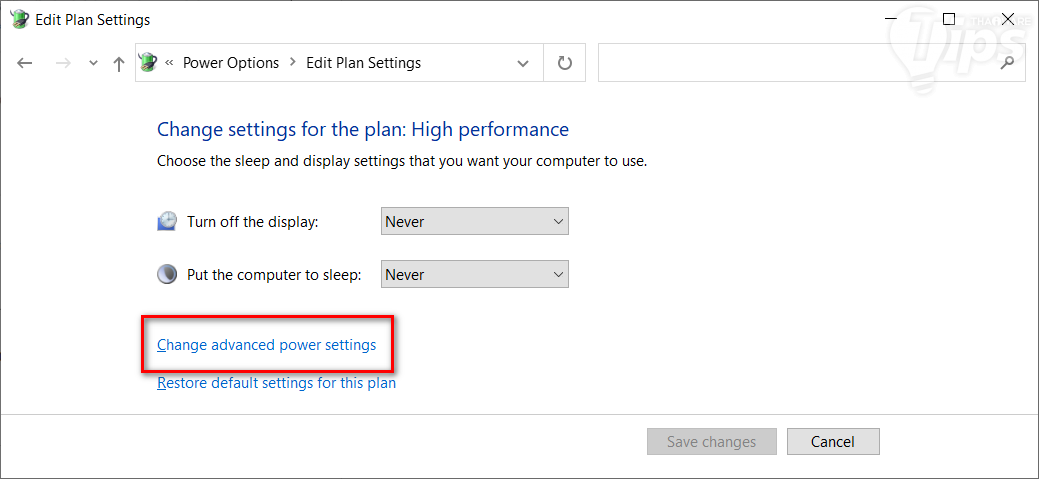
Task: Click the monitor icon beside display setting
Action: click(x=167, y=221)
